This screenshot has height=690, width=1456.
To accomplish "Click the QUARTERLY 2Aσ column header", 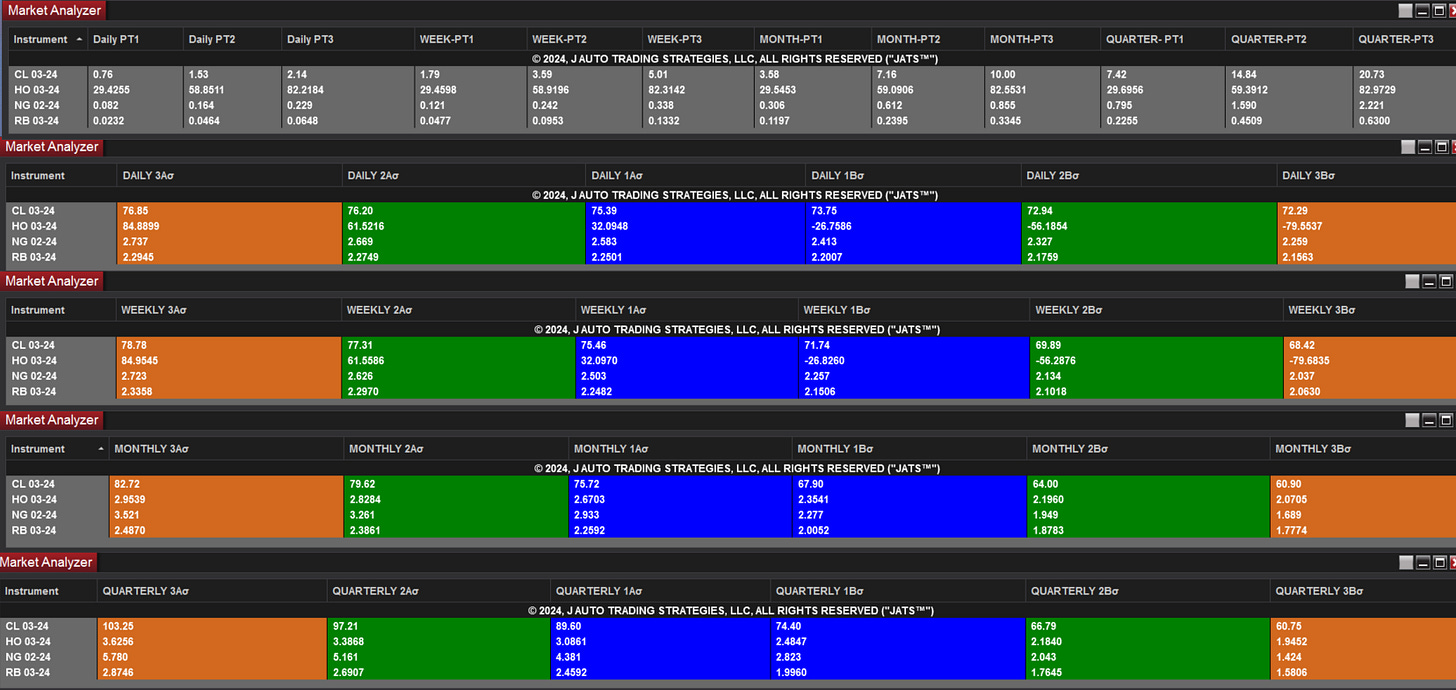I will (438, 591).
